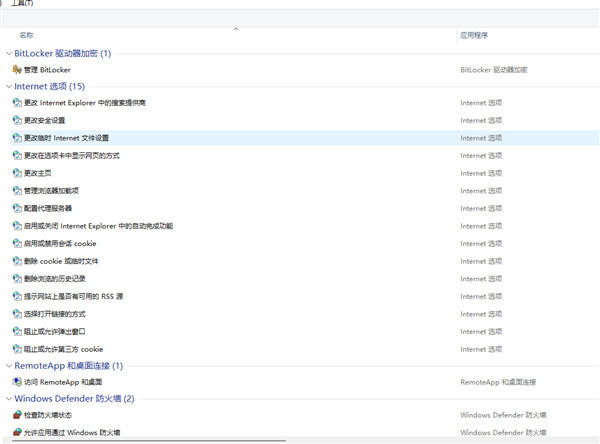Click the icon for 提示网站上是否有可用的 RSS 源
This screenshot has width=600, height=444.
pyautogui.click(x=17, y=296)
